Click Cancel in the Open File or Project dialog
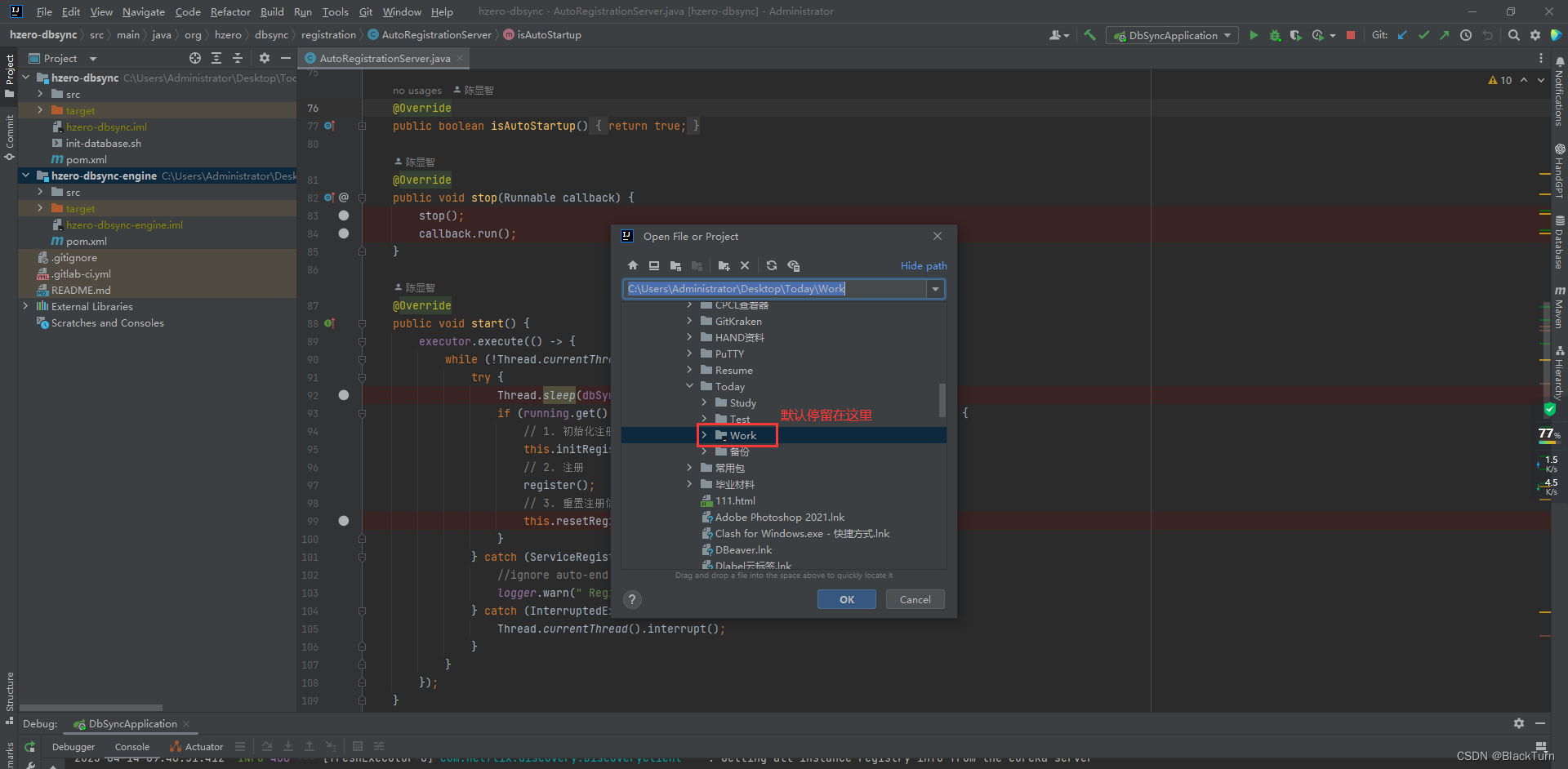 tap(915, 599)
